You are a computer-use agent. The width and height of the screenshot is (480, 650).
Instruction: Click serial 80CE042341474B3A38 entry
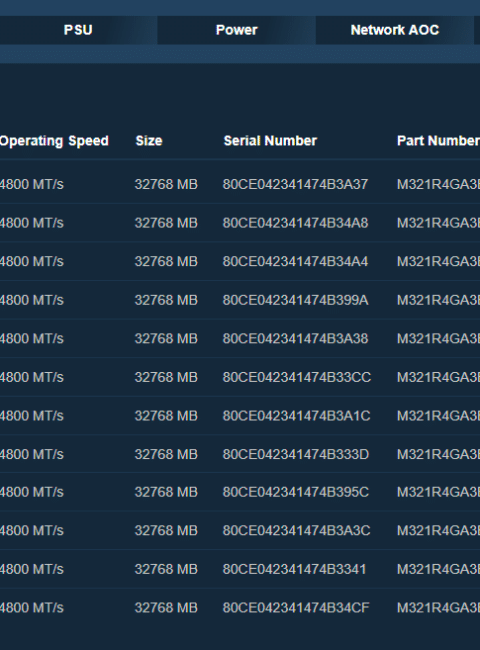coord(295,339)
